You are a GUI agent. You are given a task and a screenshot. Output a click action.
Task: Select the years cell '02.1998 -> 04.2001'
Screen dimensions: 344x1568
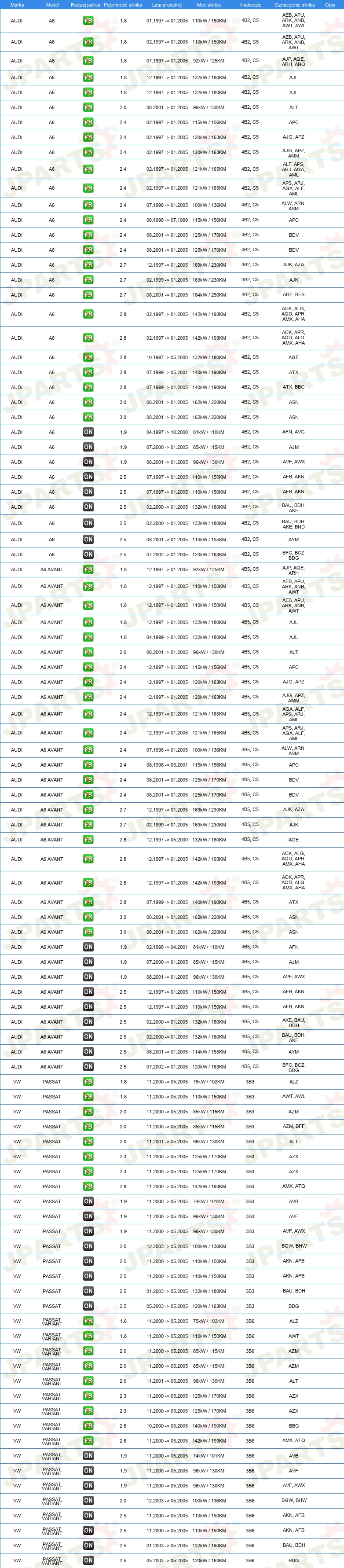point(167,947)
